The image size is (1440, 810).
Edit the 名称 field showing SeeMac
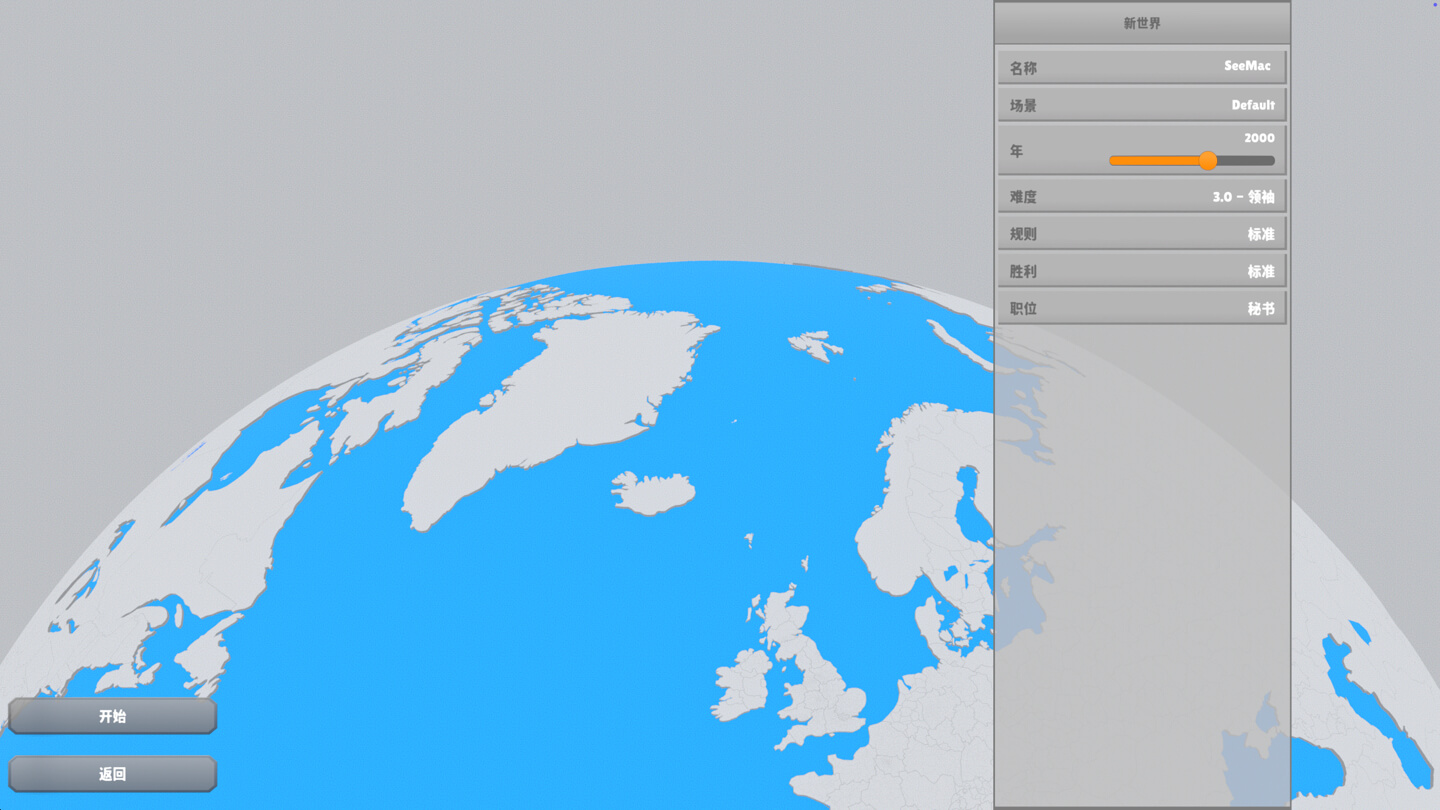pos(1141,67)
